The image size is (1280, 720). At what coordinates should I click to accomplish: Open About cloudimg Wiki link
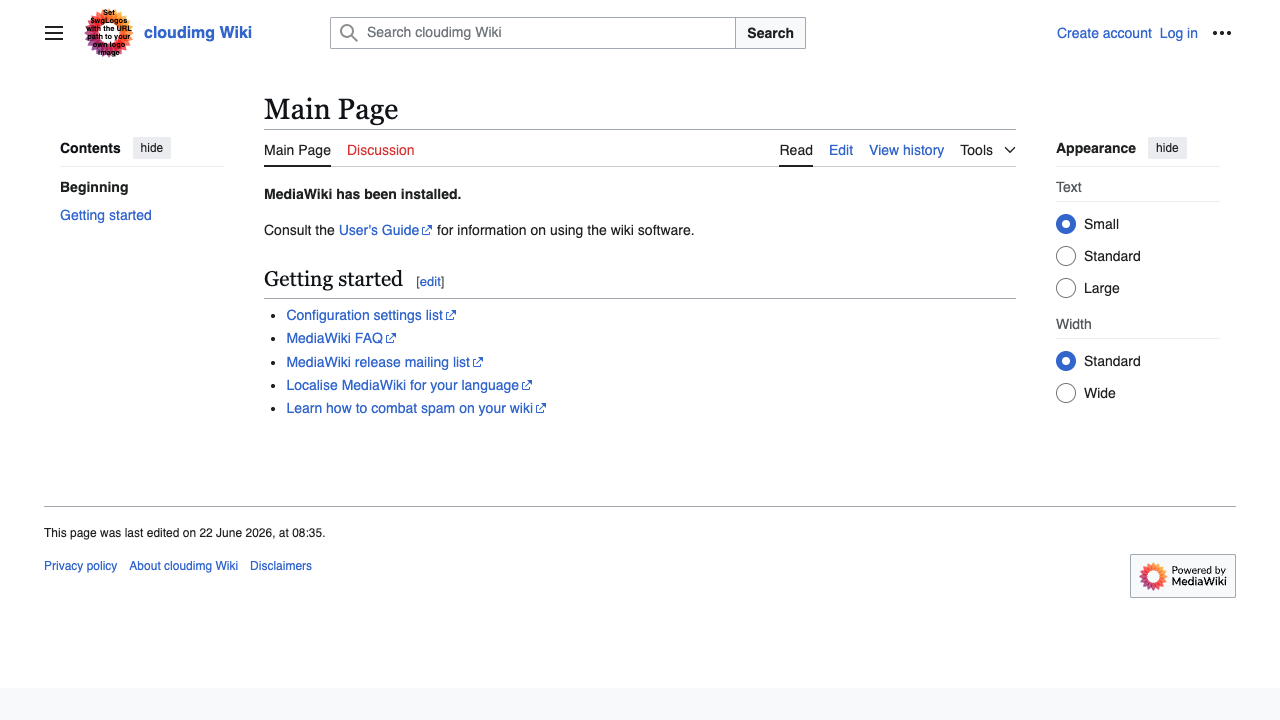(183, 566)
